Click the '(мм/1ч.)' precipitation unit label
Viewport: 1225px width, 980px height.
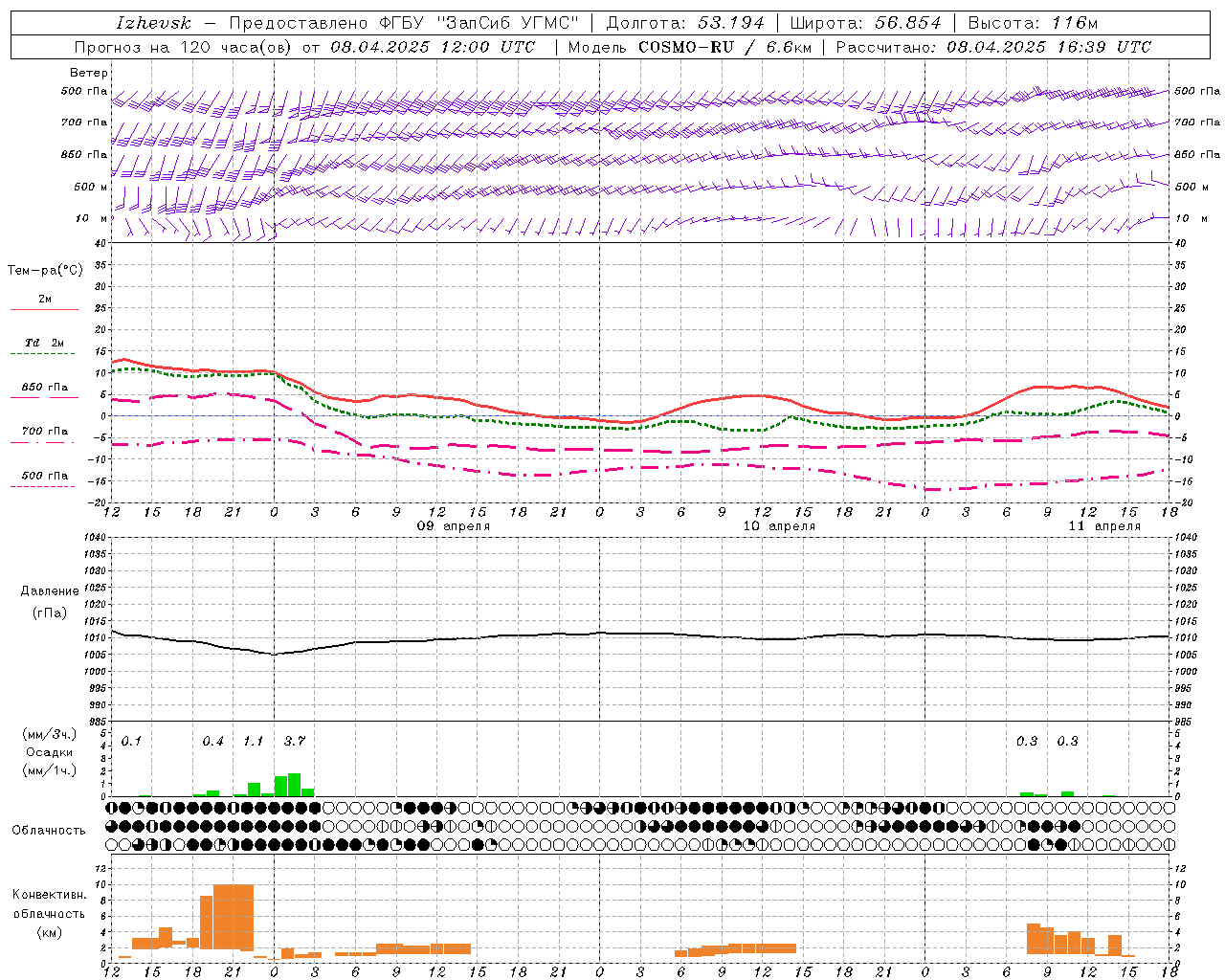tap(49, 770)
